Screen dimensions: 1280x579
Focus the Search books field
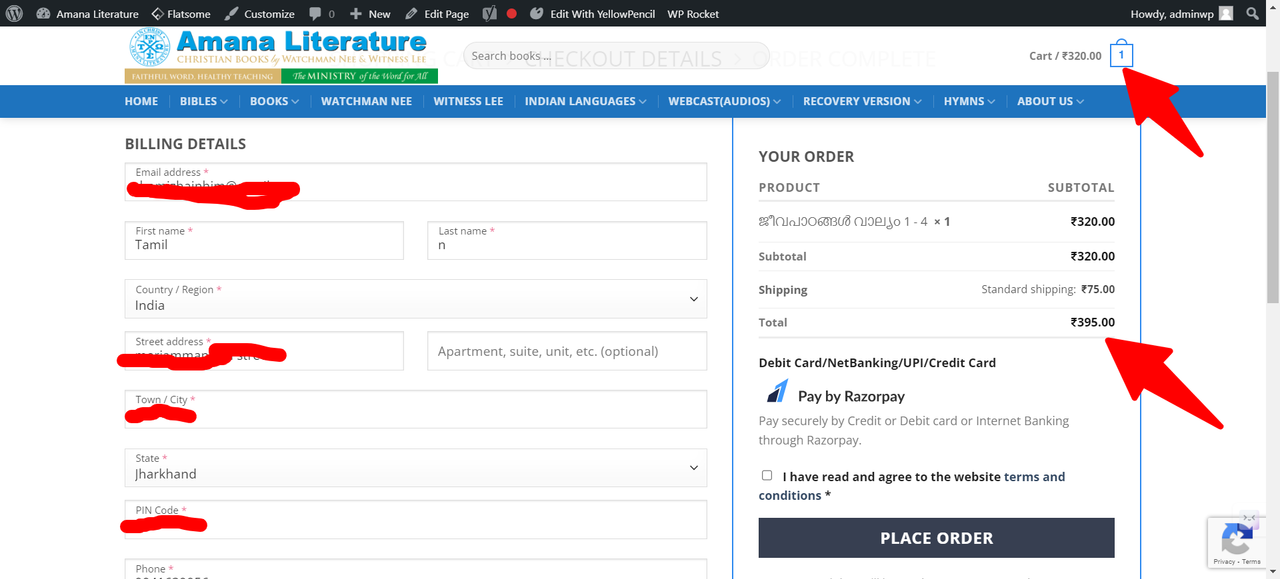click(616, 56)
